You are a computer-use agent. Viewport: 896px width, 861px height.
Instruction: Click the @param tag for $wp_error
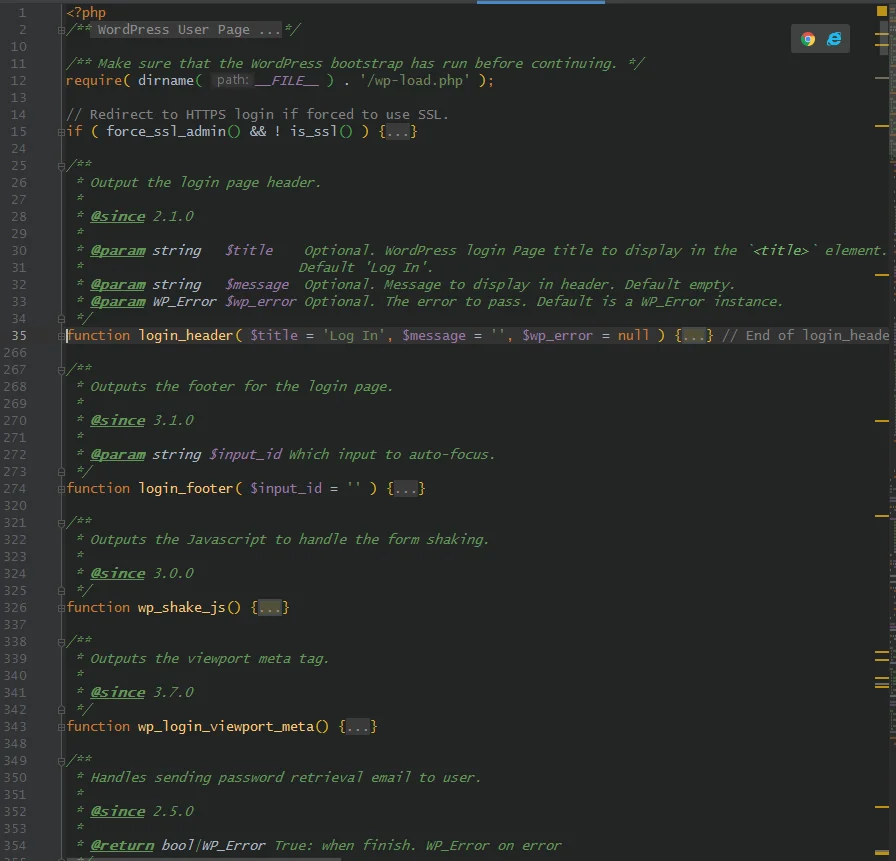tap(118, 302)
